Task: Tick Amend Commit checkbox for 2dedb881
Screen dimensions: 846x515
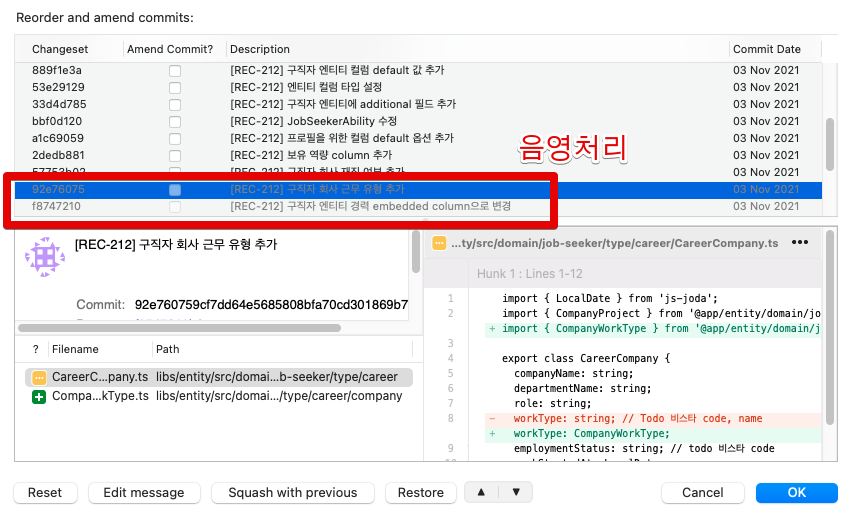Action: [x=175, y=156]
